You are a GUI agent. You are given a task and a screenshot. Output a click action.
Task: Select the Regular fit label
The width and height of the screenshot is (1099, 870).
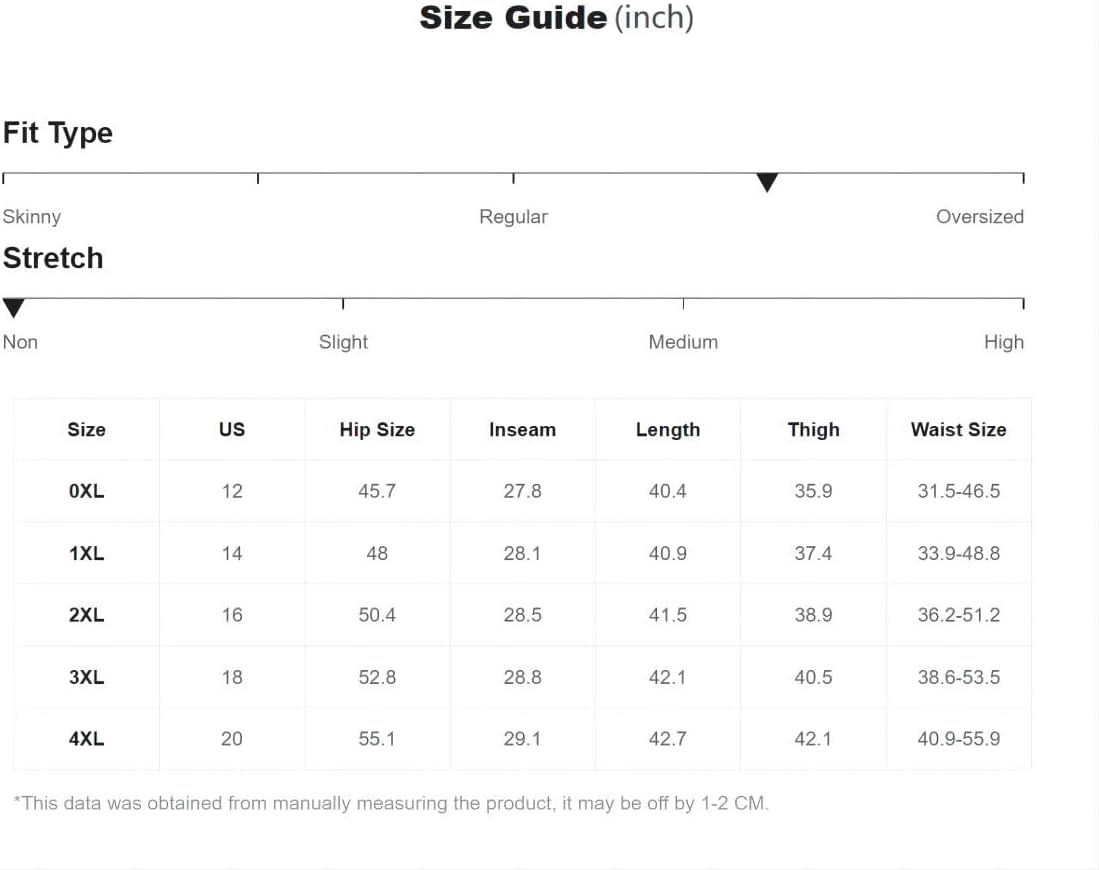513,217
